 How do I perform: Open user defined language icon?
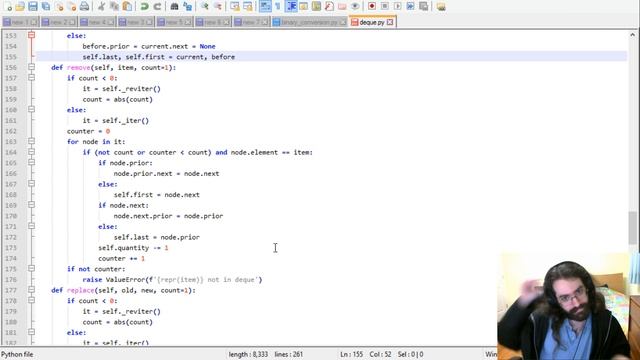click(304, 7)
